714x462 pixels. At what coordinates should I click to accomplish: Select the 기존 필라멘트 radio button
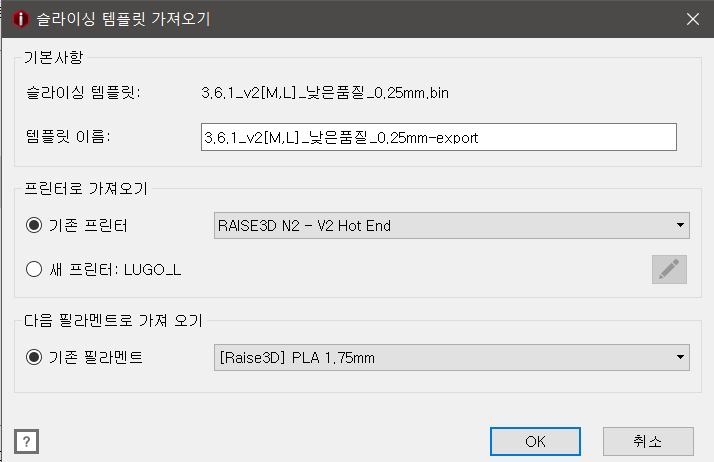pyautogui.click(x=34, y=357)
